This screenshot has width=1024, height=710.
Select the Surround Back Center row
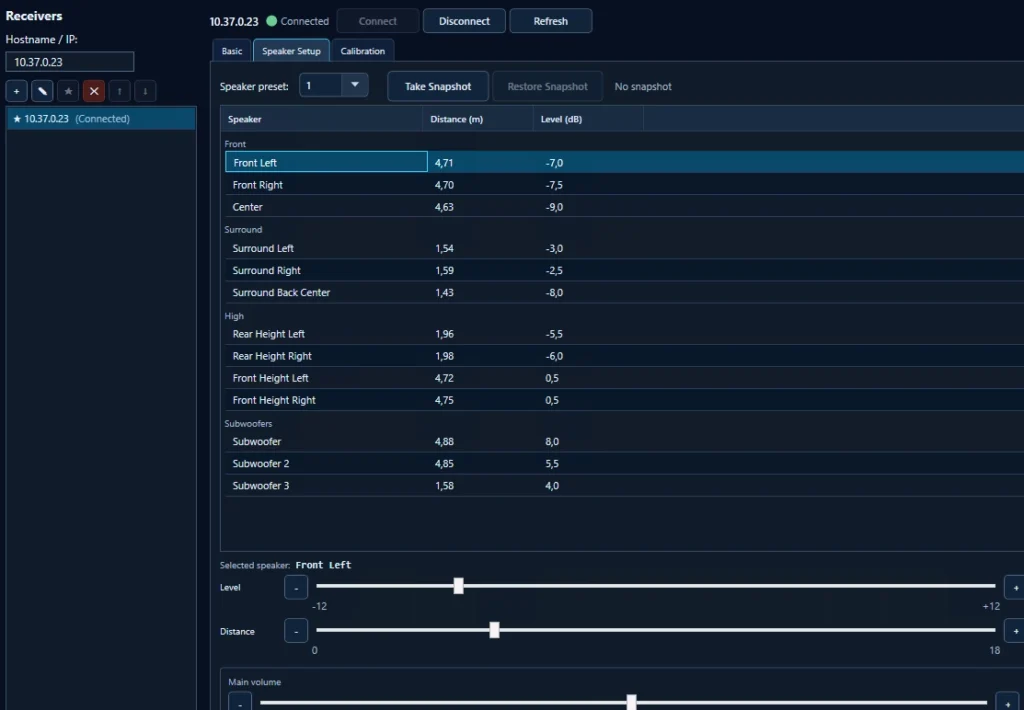tap(624, 293)
